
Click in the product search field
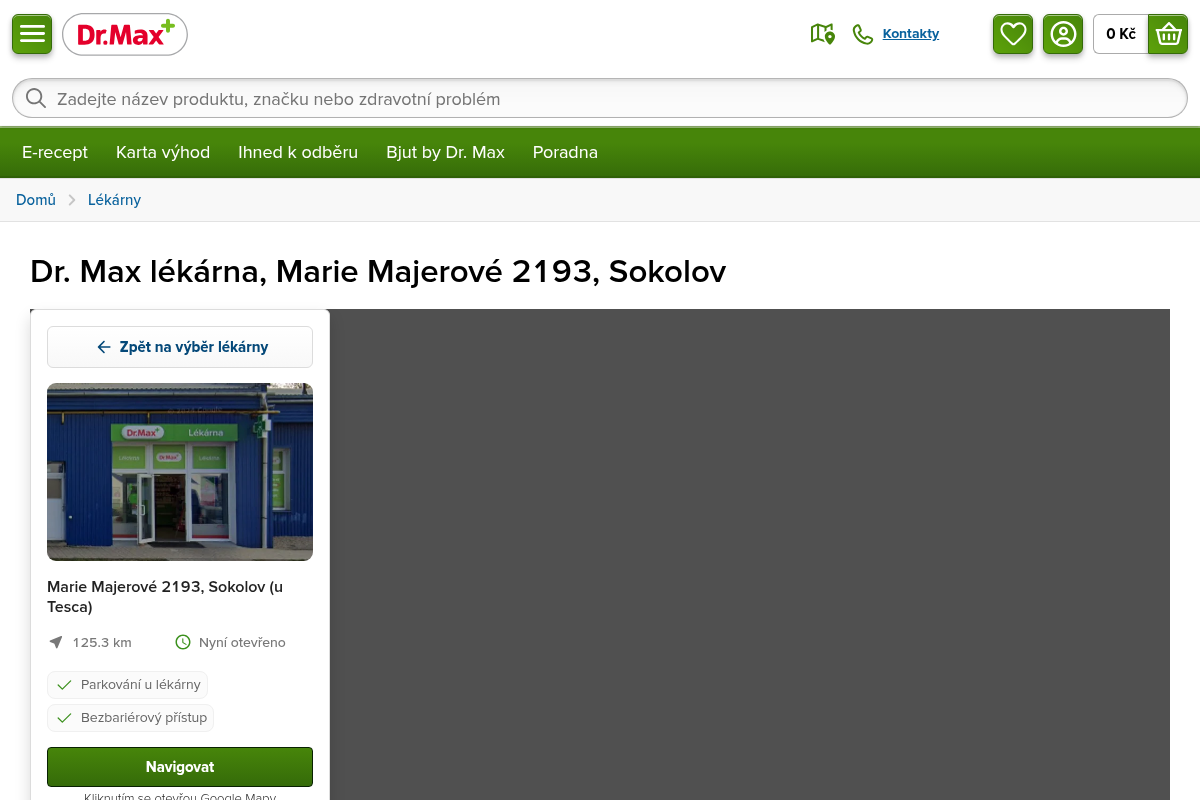(x=600, y=99)
